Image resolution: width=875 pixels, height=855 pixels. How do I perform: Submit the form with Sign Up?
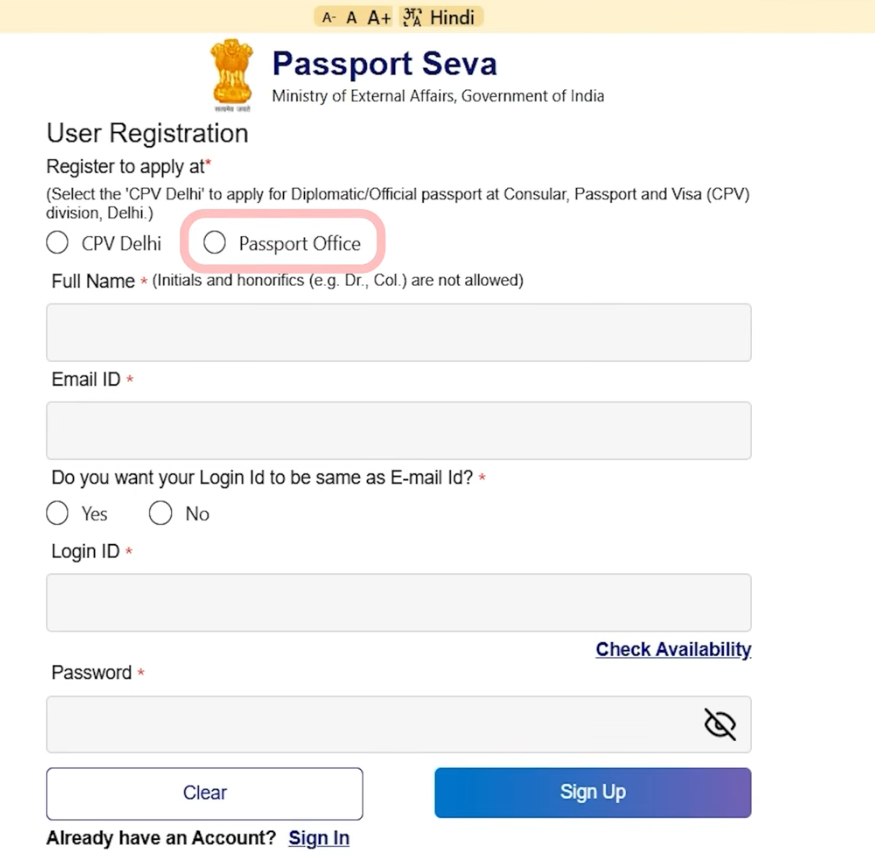[592, 792]
